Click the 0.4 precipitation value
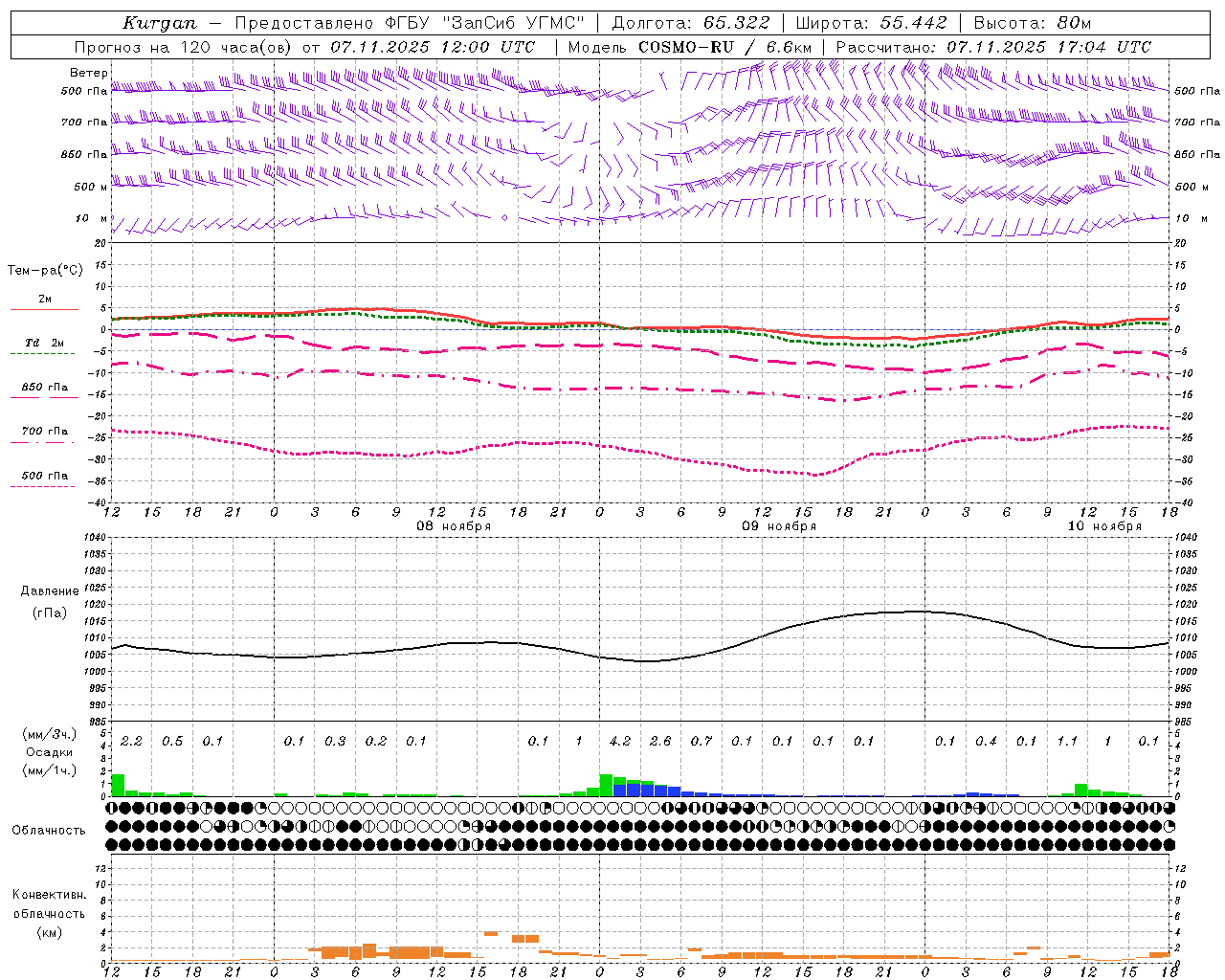Image resolution: width=1225 pixels, height=980 pixels. [986, 742]
